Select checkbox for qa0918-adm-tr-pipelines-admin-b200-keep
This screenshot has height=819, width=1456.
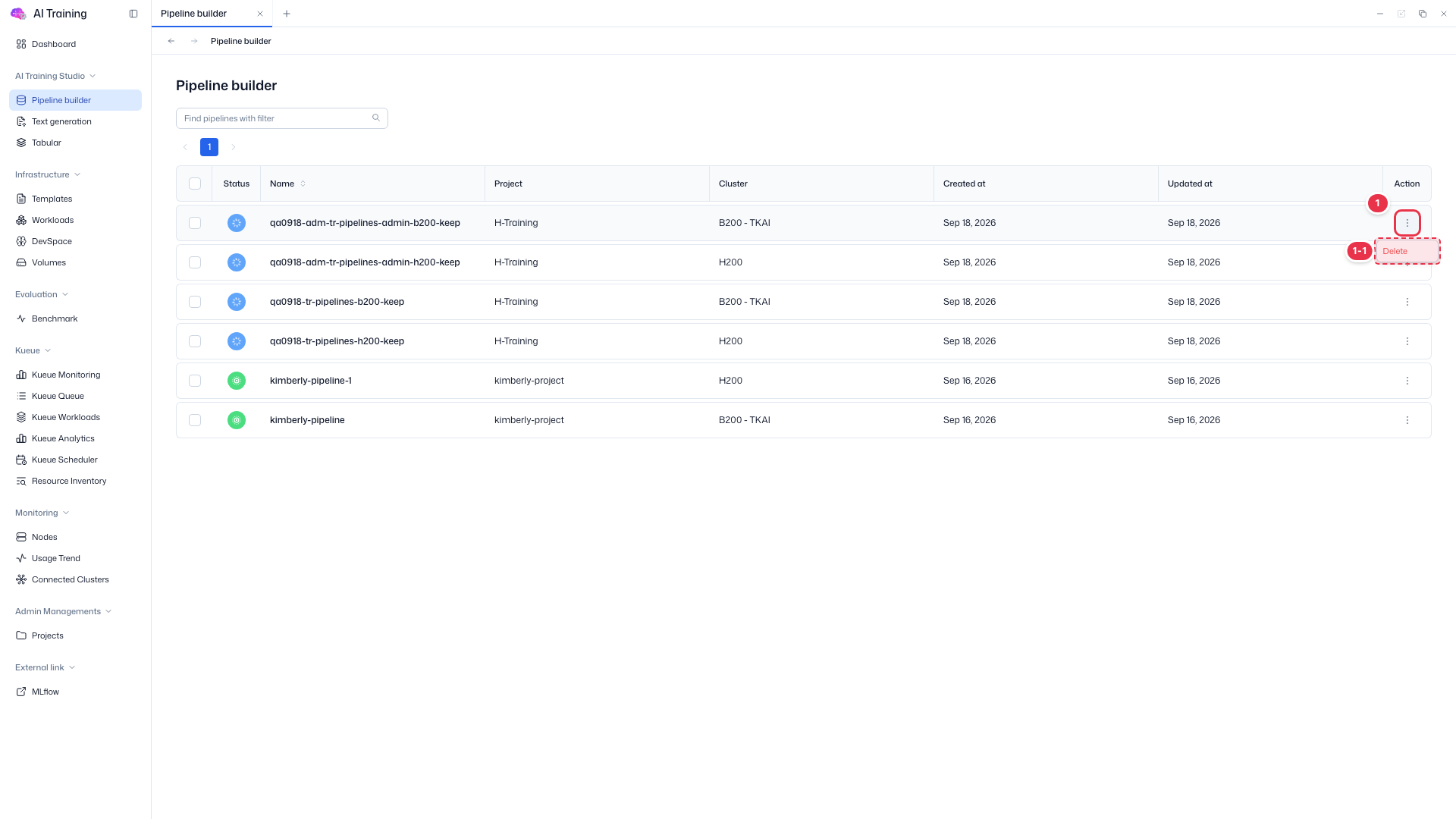pyautogui.click(x=195, y=223)
